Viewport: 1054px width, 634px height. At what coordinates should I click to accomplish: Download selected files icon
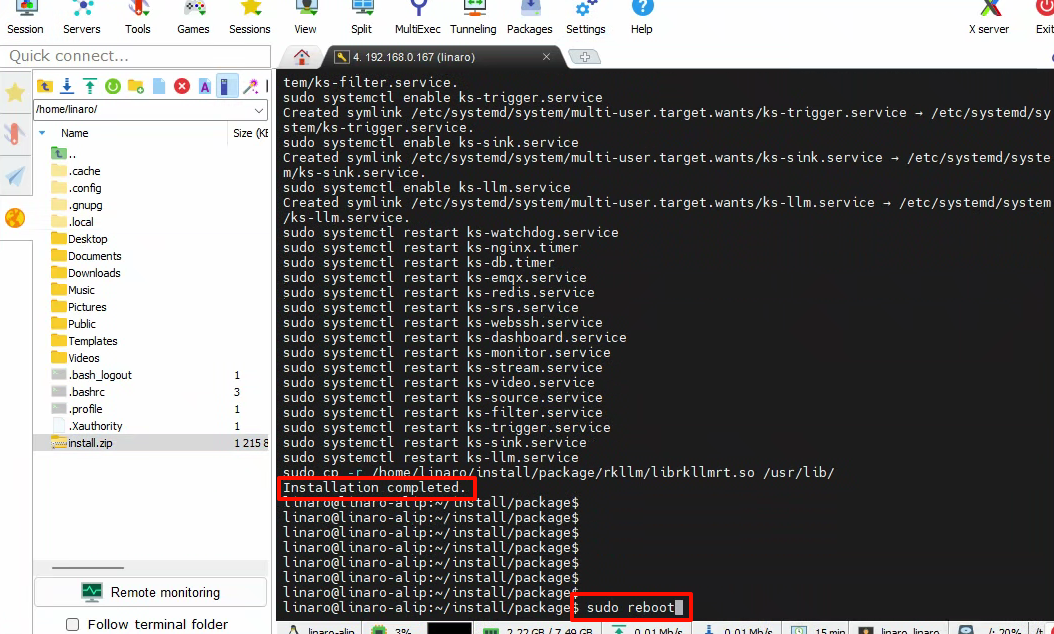[x=67, y=86]
